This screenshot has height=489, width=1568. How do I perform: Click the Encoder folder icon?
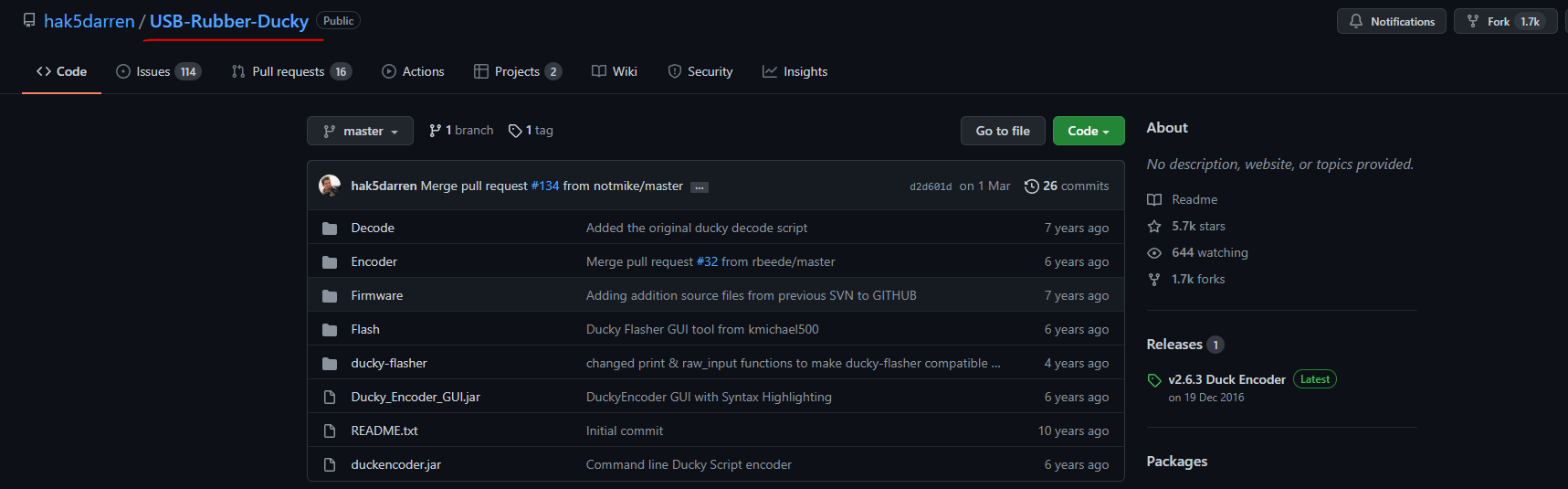330,261
